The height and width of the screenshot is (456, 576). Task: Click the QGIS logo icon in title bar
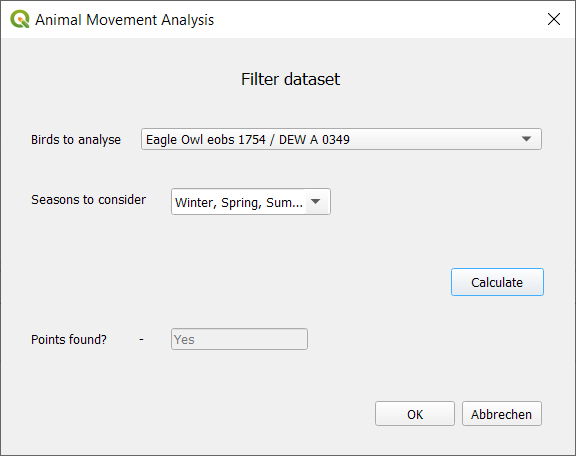(20, 19)
